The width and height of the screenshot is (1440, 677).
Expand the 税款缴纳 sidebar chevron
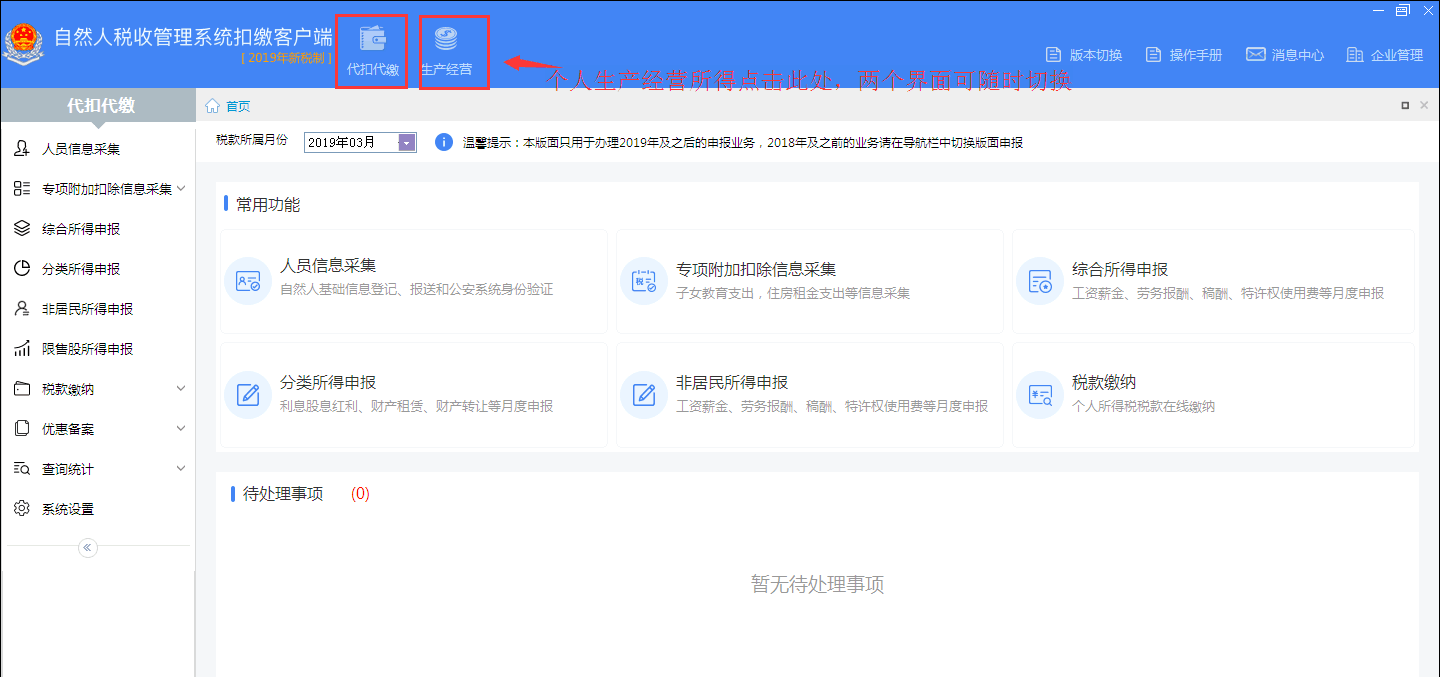point(181,388)
